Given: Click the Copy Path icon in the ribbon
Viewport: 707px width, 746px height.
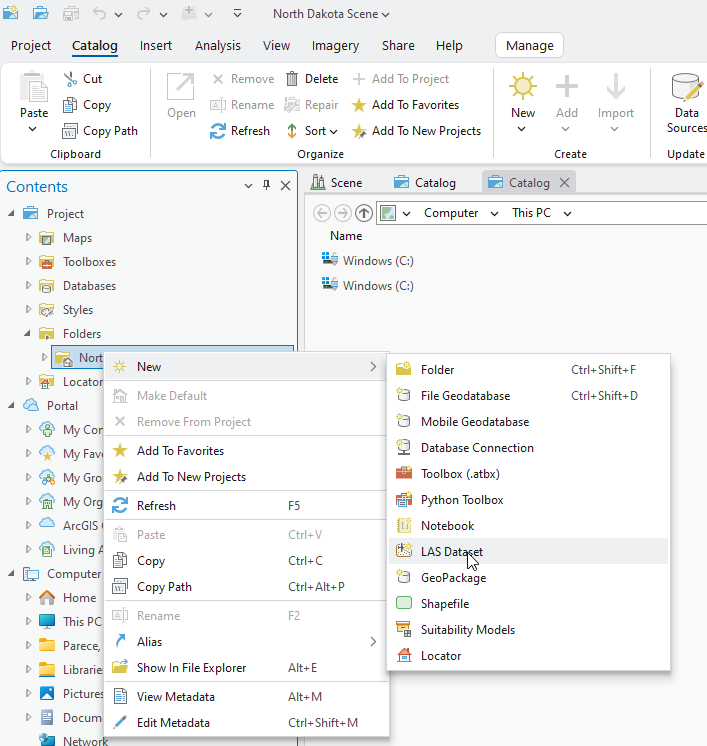Looking at the screenshot, I should (70, 131).
